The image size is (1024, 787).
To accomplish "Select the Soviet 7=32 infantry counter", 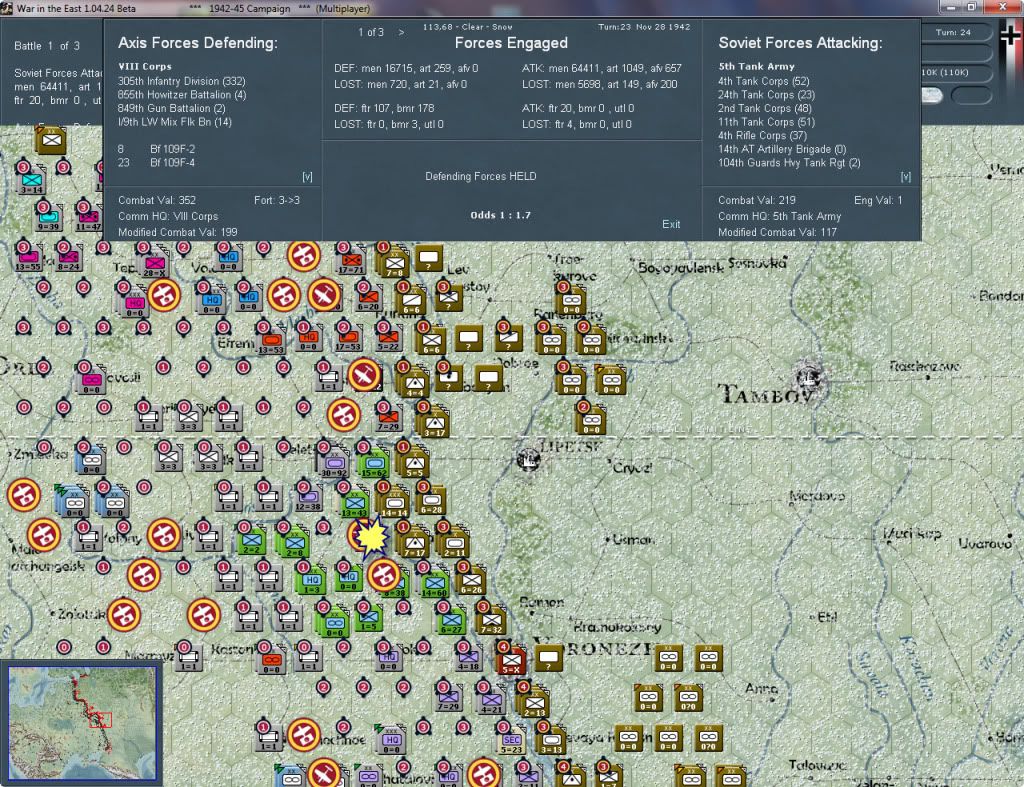I will 491,620.
